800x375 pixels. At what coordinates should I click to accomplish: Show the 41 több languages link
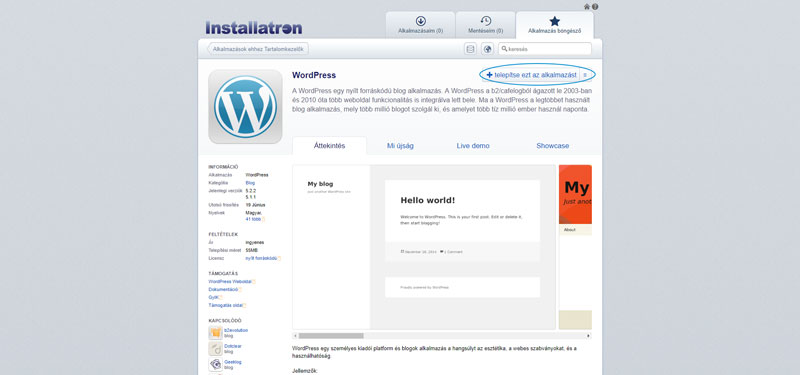[254, 219]
